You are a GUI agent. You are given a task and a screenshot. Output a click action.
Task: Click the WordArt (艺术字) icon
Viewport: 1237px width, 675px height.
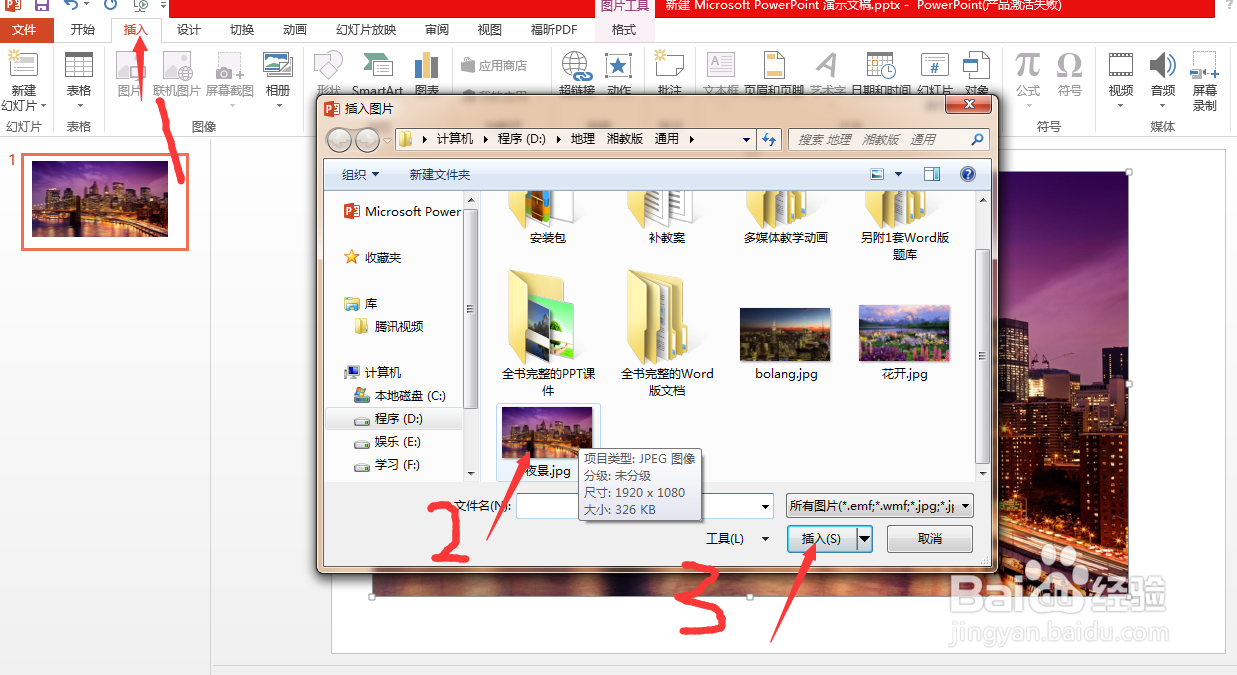coord(826,66)
